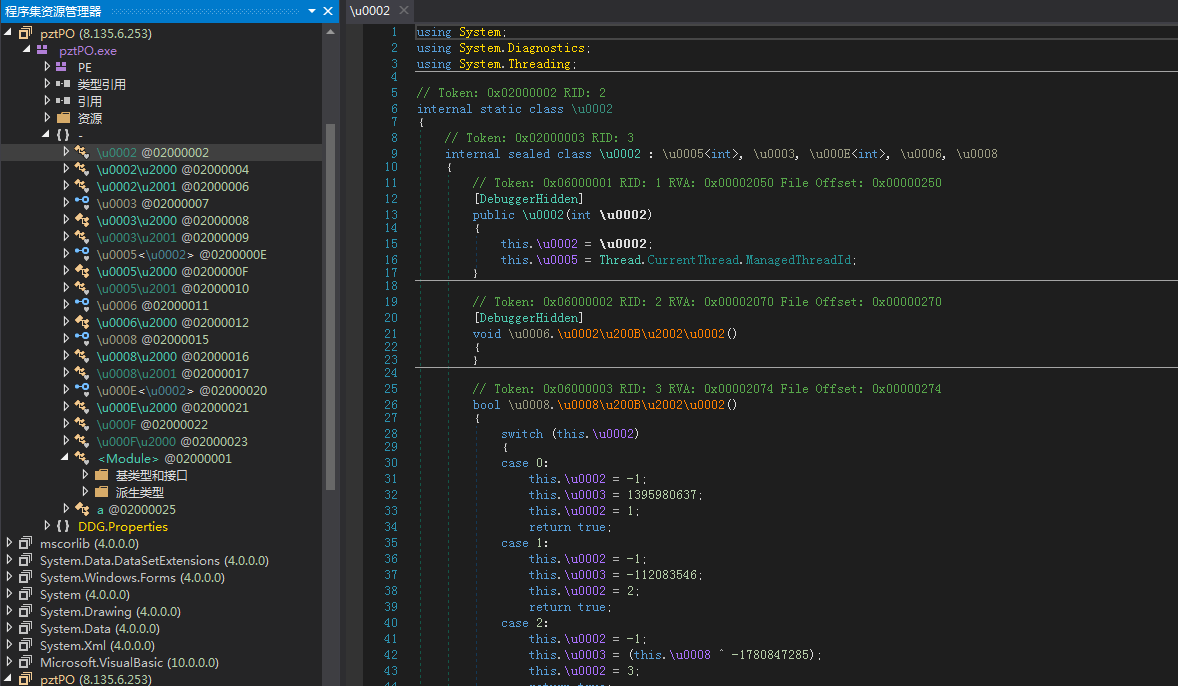Click the assembly tree scrollbar up arrow
Screen dimensions: 1178x686
tap(330, 32)
